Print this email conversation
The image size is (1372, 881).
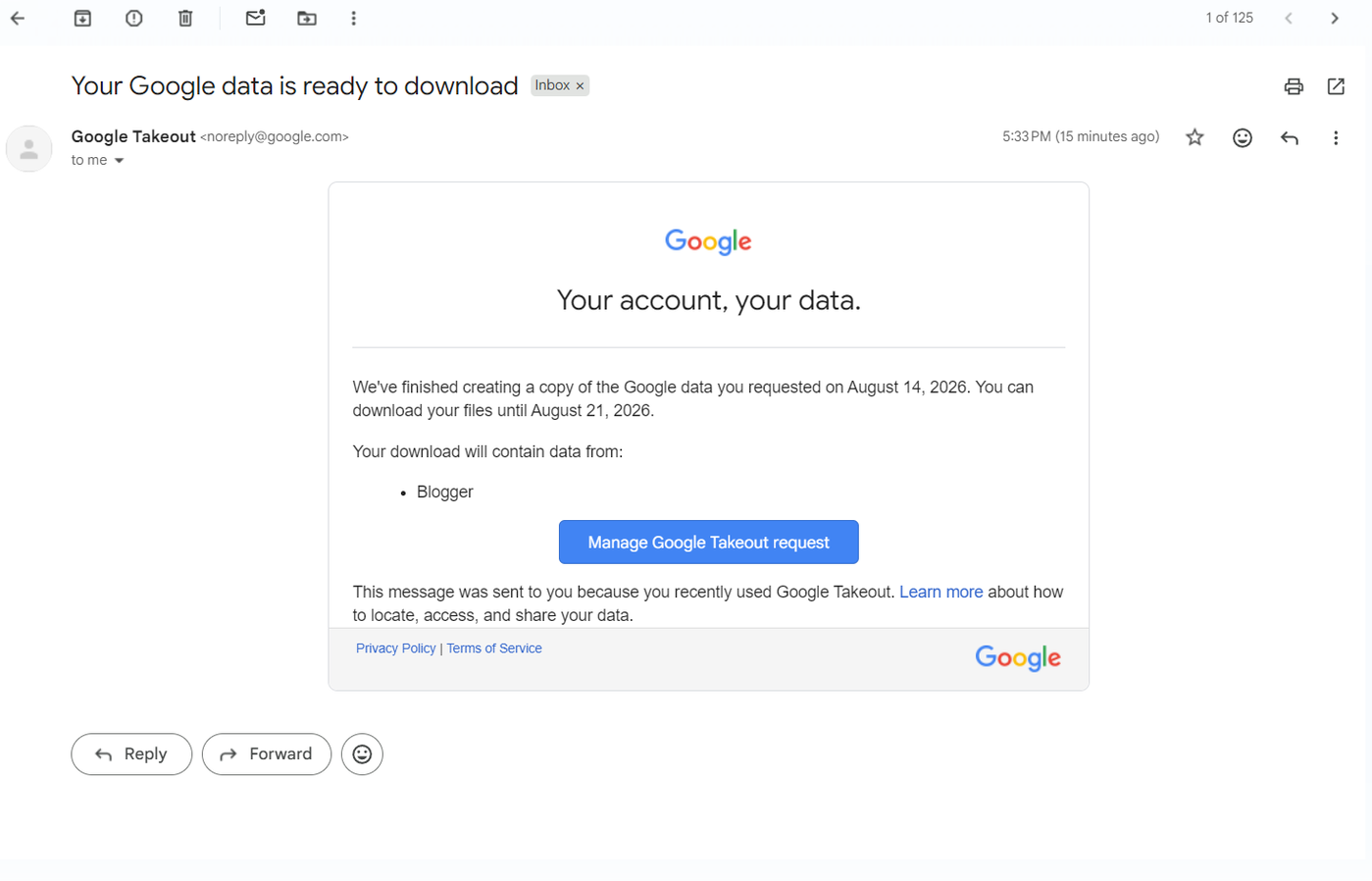point(1294,86)
